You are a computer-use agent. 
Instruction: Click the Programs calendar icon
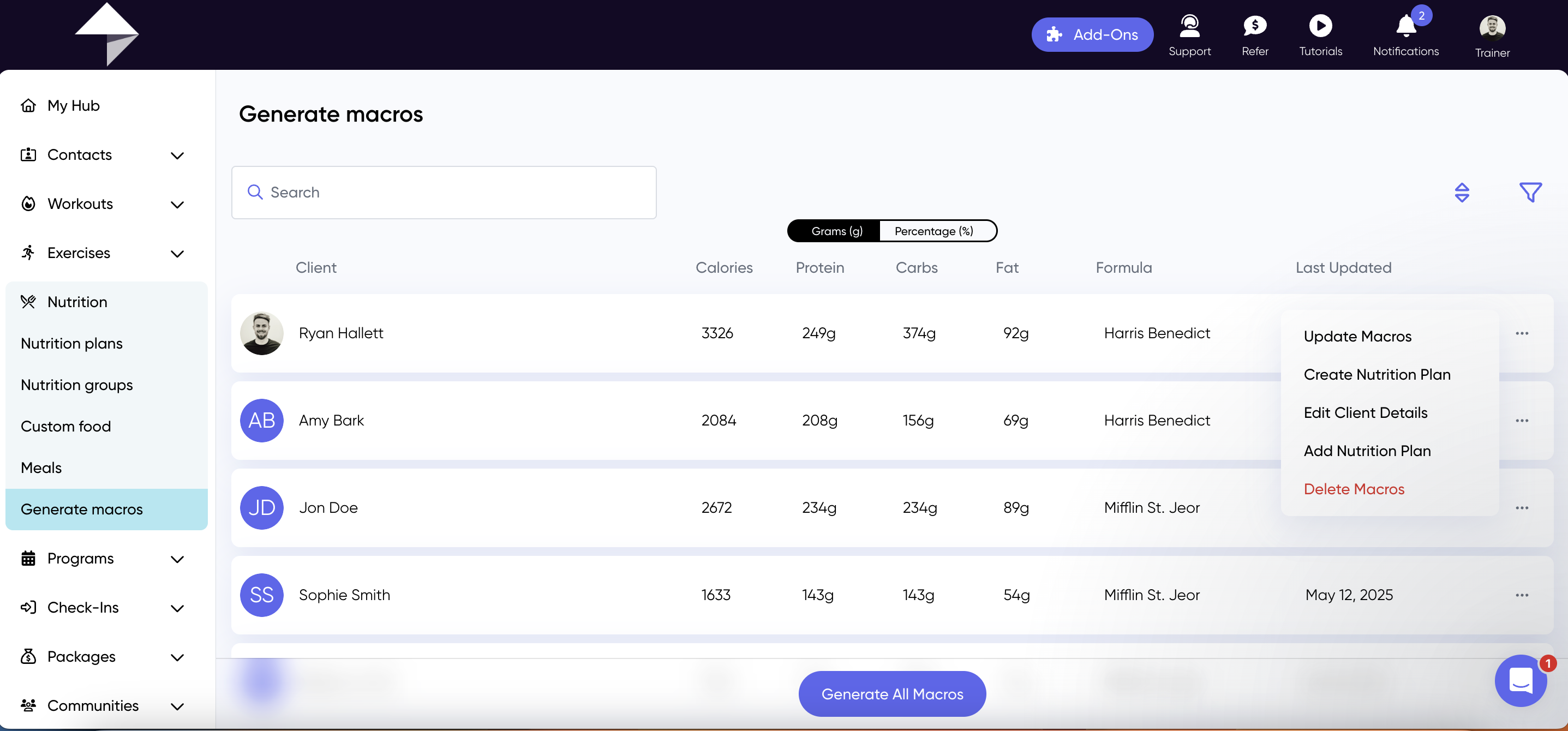[28, 558]
